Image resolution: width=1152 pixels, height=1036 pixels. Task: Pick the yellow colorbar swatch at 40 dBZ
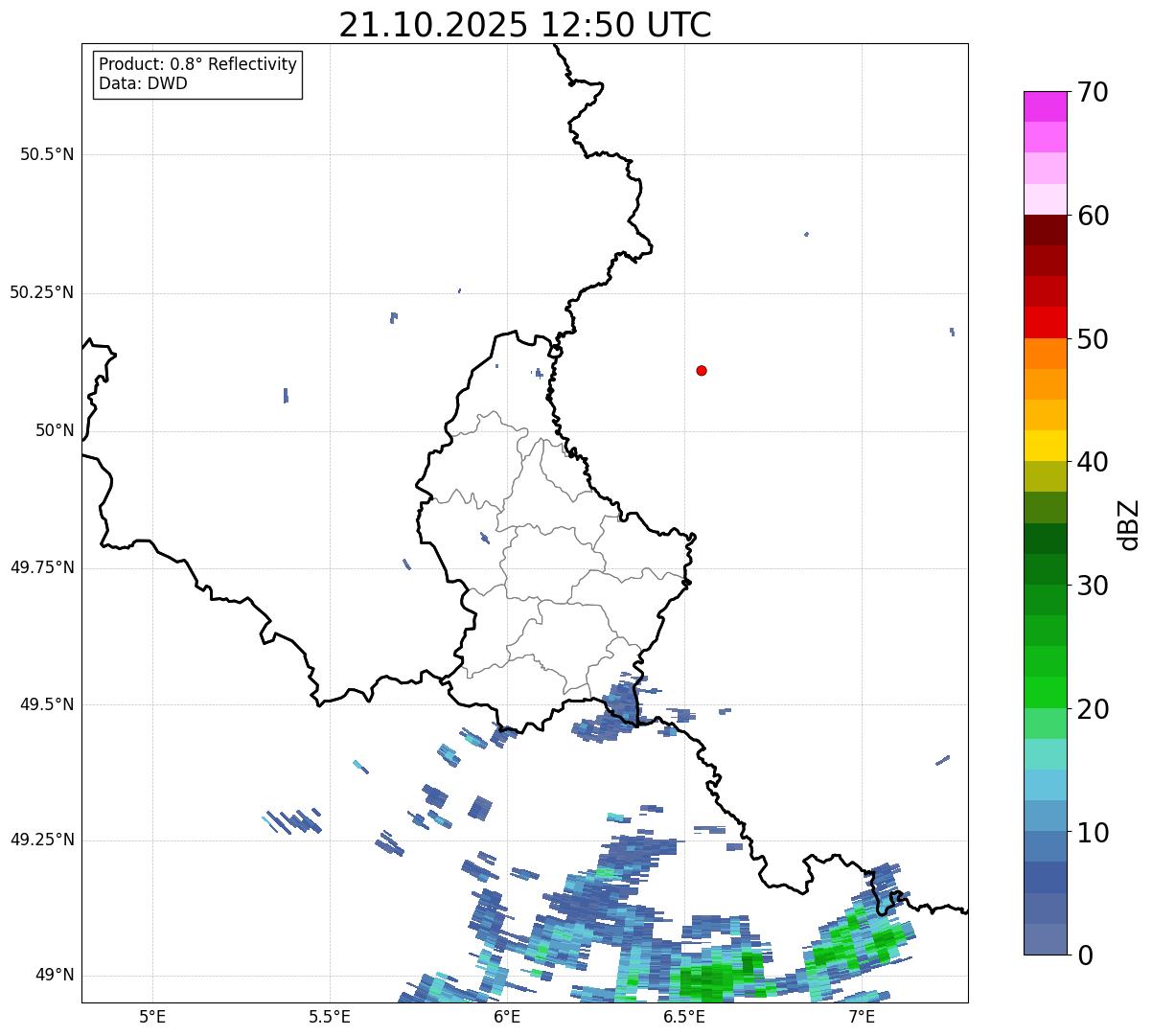coord(1045,446)
